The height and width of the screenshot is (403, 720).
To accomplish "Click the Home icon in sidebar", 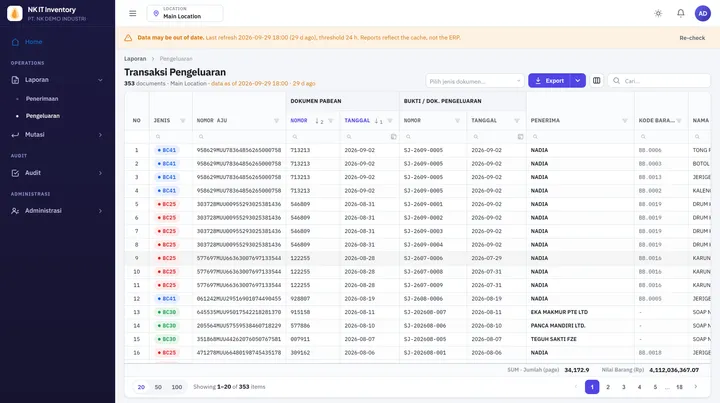I will click(x=15, y=42).
